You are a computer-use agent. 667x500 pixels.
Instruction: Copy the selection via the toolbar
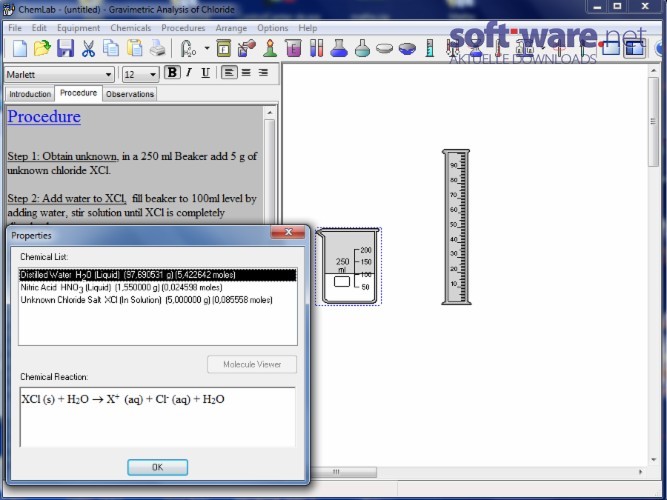[x=111, y=48]
